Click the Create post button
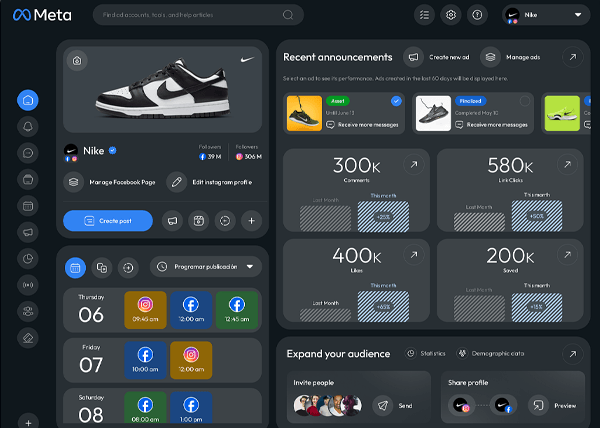600x428 pixels. point(108,221)
